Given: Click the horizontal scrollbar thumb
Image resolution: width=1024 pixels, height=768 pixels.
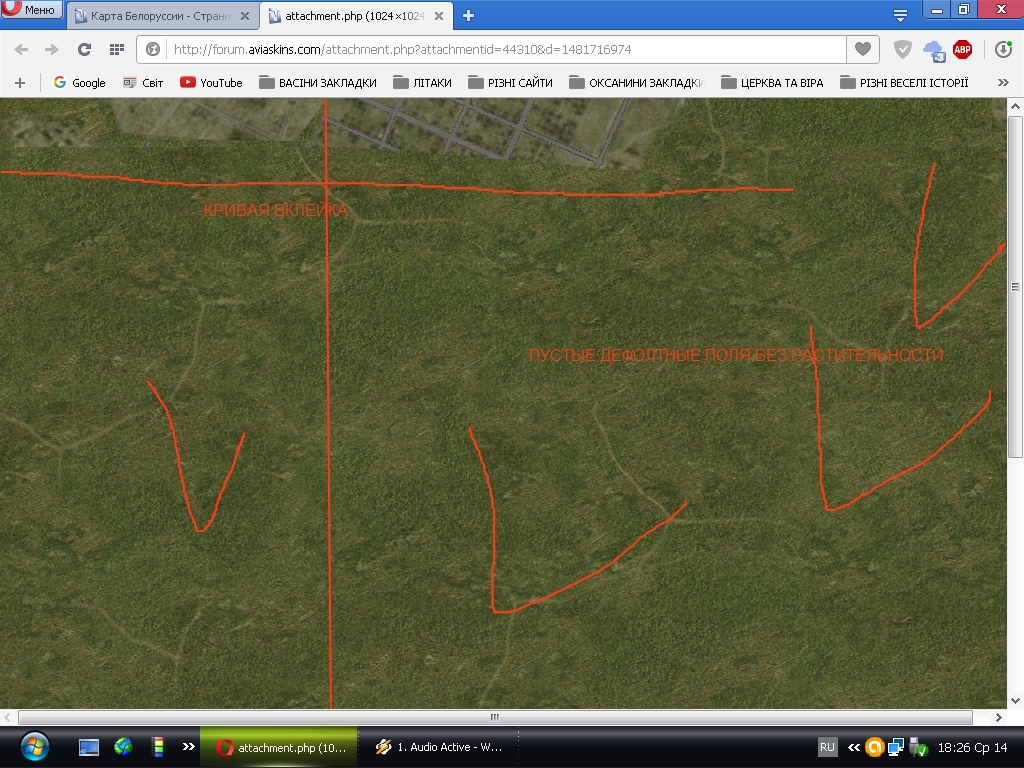Looking at the screenshot, I should point(495,717).
